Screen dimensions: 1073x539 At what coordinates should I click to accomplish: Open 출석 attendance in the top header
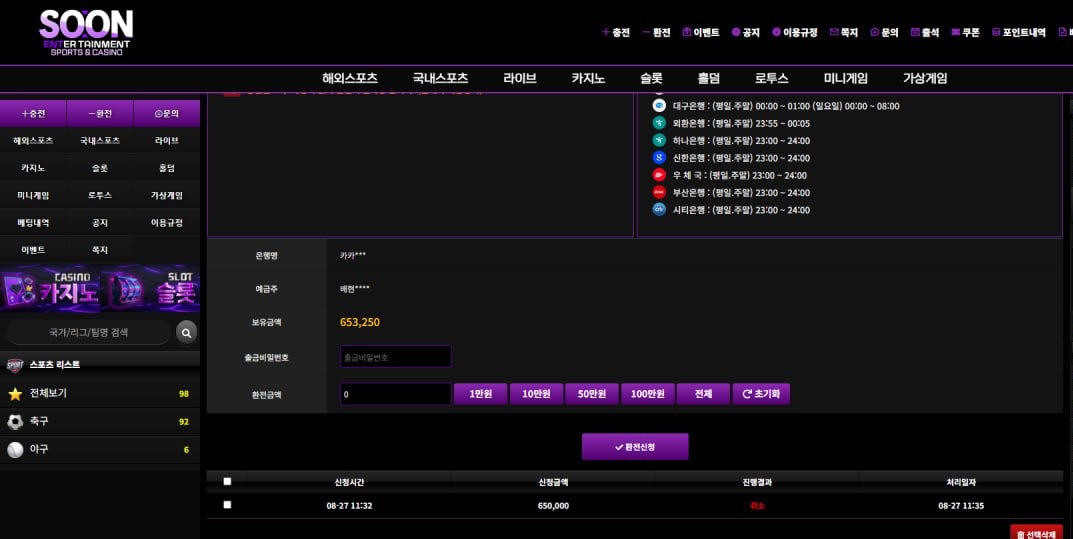click(x=925, y=32)
